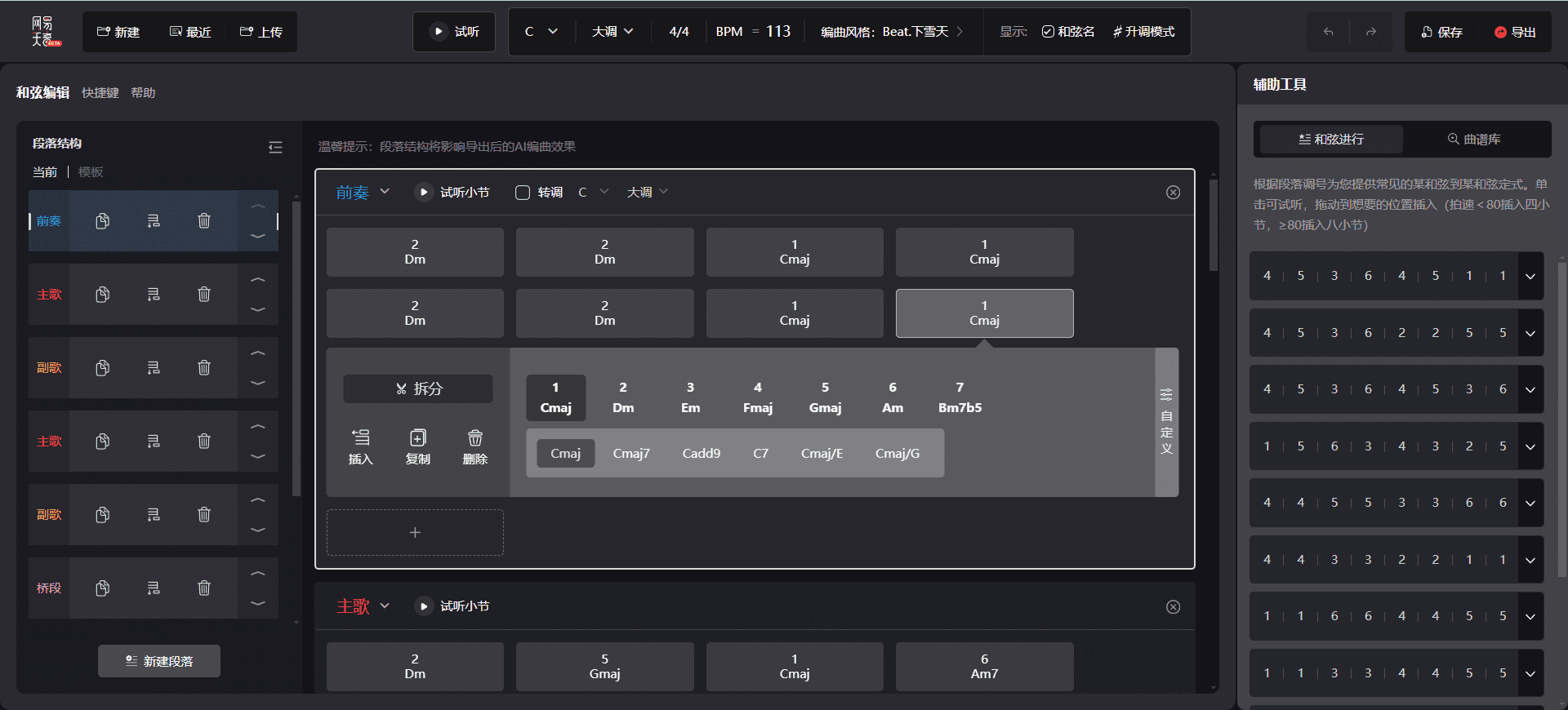Expand progression 1 5 6 3 4 3 2 5
1568x710 pixels.
(1530, 446)
